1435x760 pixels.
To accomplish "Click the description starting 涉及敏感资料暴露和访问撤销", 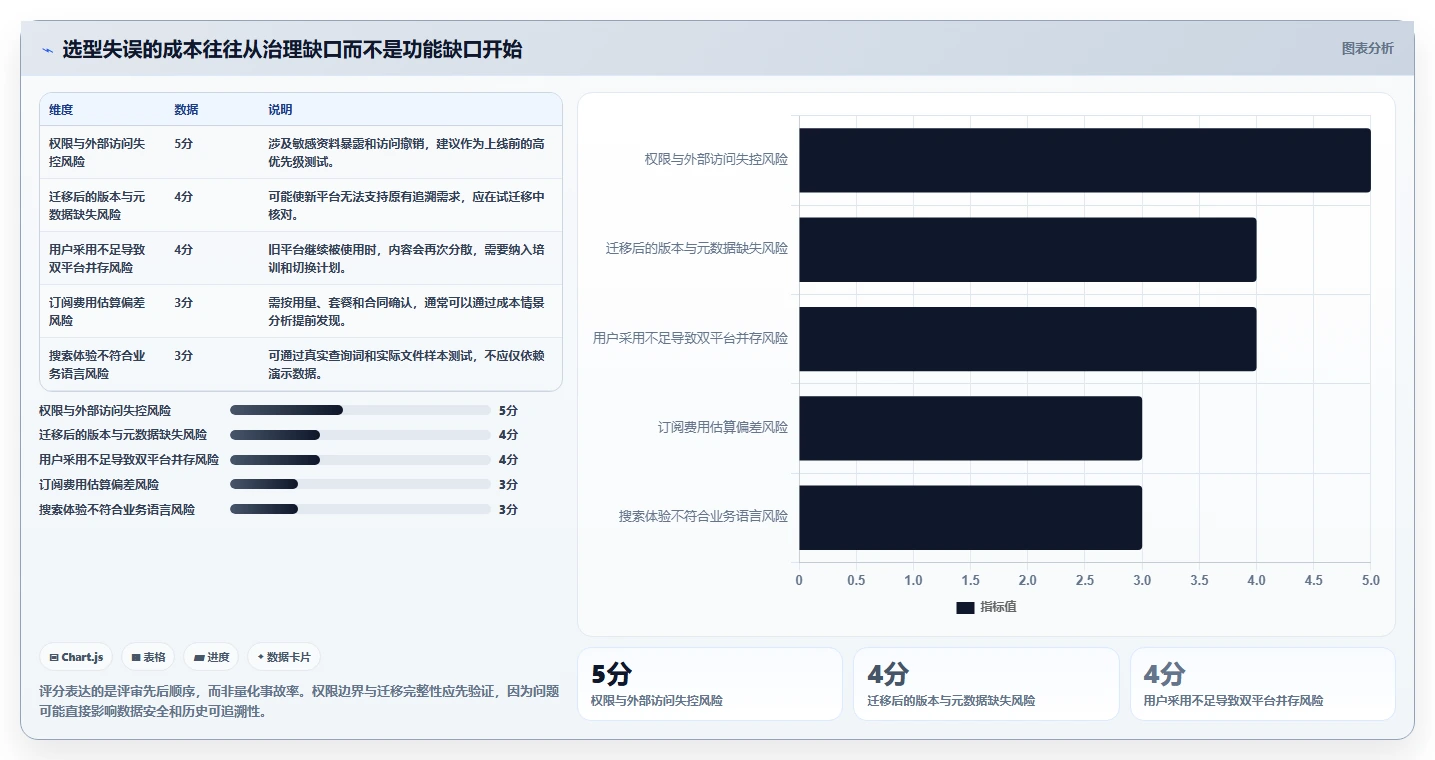I will pos(406,152).
